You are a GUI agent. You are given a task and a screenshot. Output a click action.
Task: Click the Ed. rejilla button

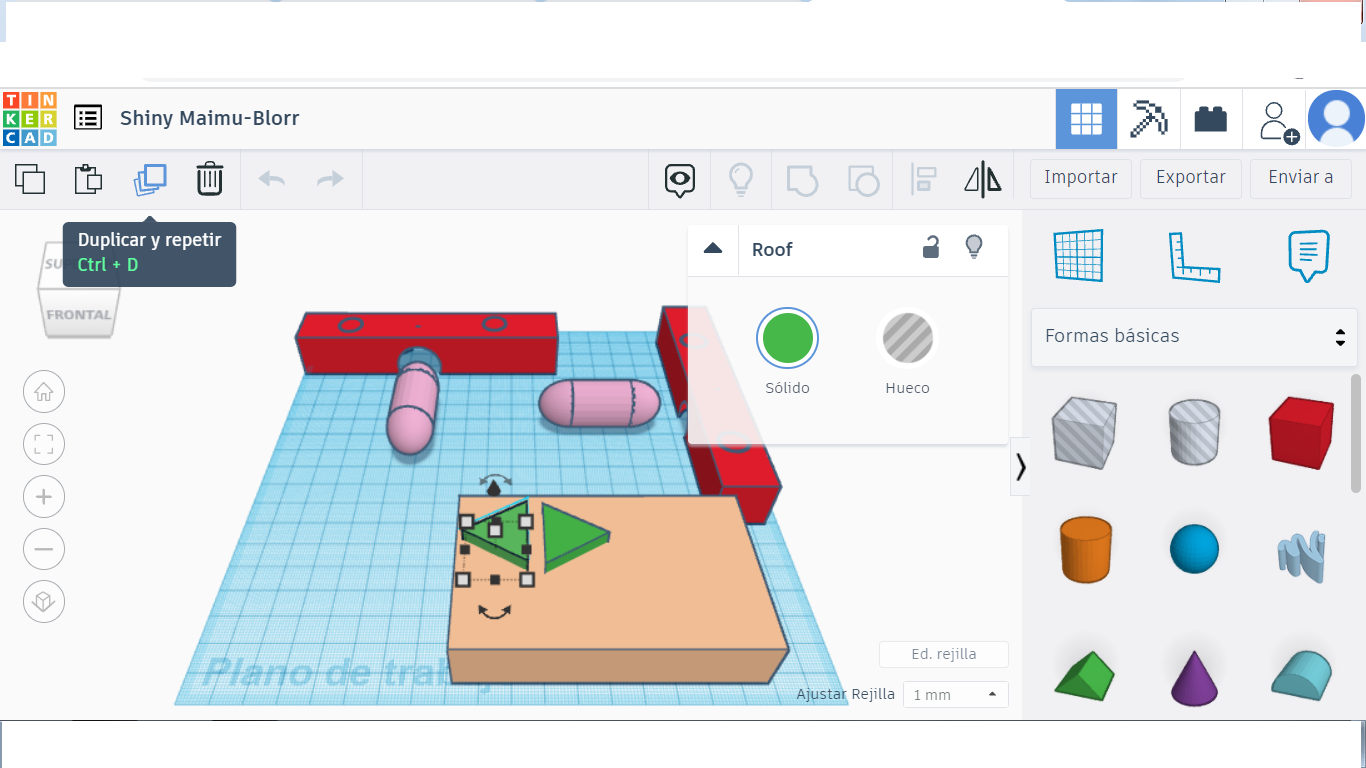click(944, 654)
